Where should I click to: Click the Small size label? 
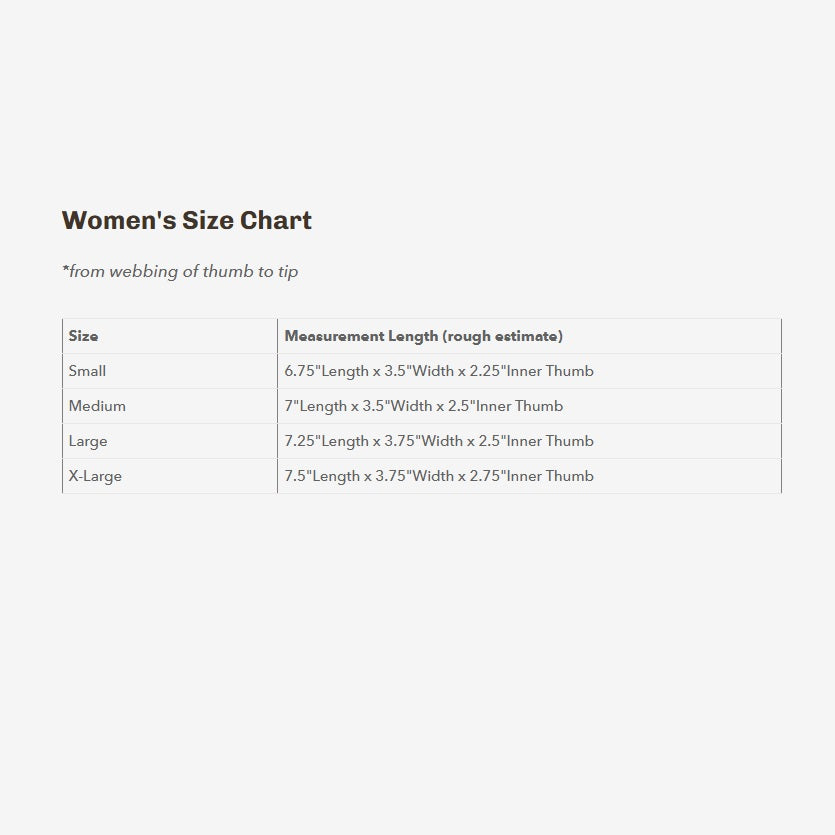87,371
